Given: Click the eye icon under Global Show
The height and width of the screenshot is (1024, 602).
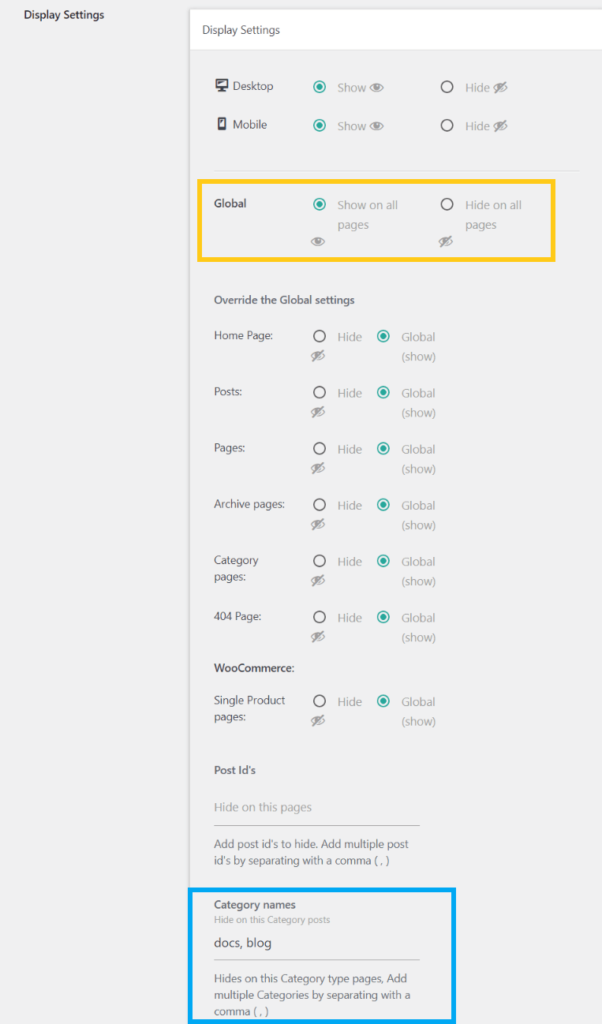Looking at the screenshot, I should 318,241.
